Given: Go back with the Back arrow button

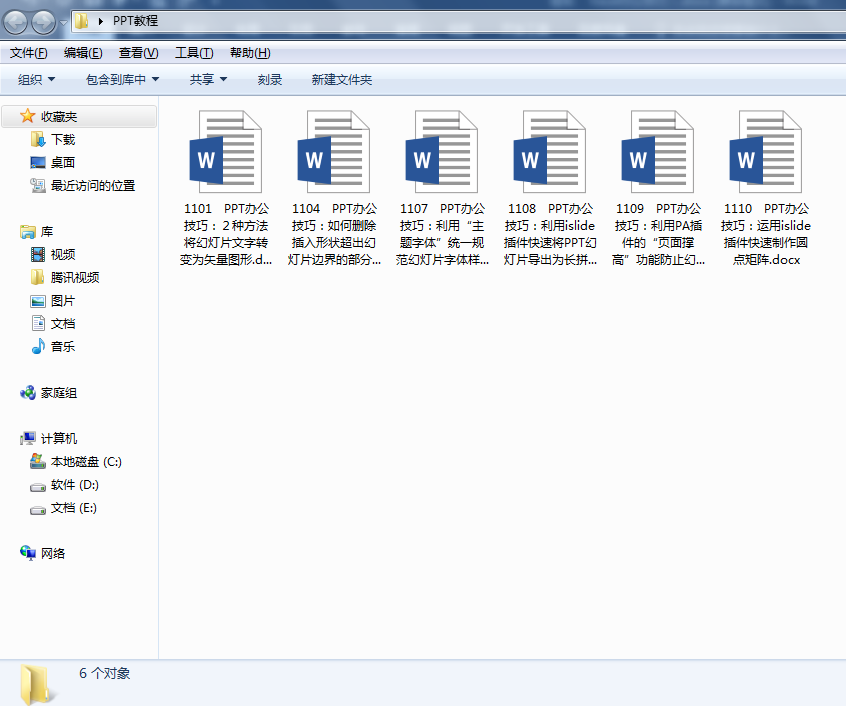Looking at the screenshot, I should pyautogui.click(x=15, y=22).
